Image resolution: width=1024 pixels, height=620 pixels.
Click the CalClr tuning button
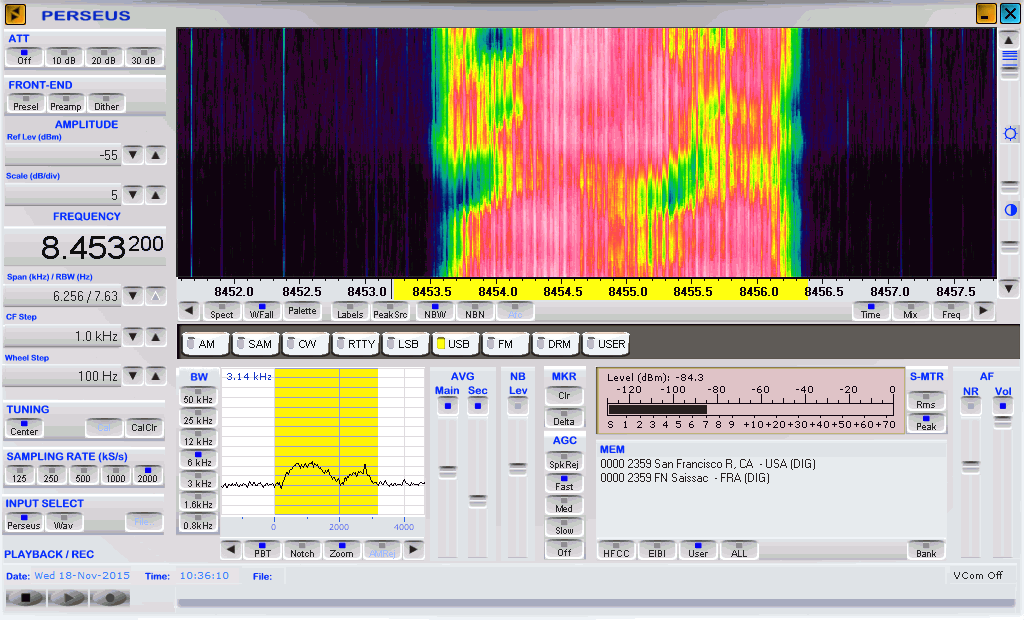(144, 427)
